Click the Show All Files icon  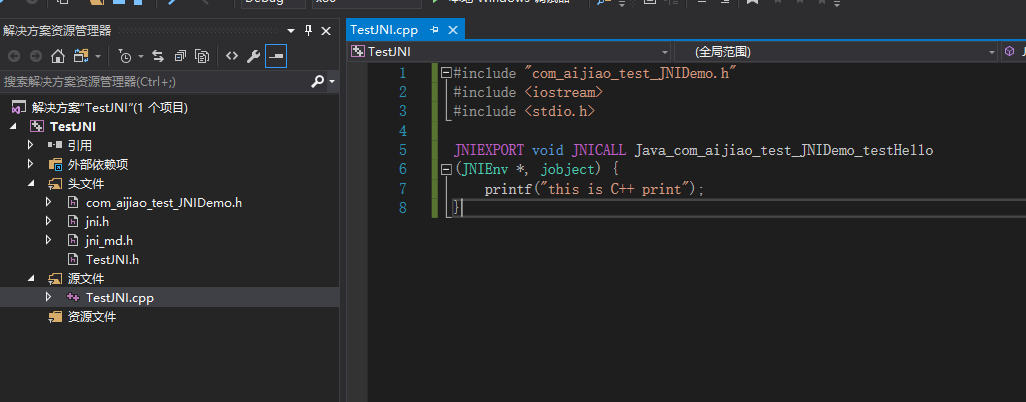[202, 56]
